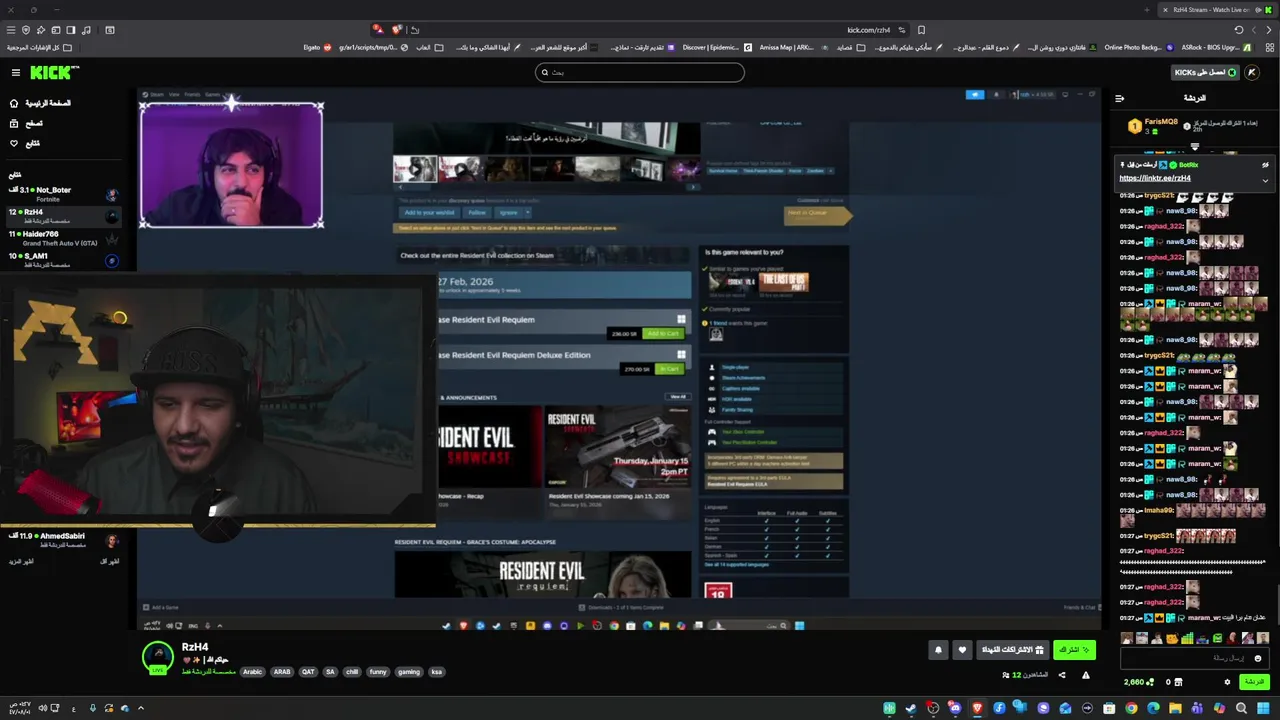Select the ARAB tag

pyautogui.click(x=282, y=672)
